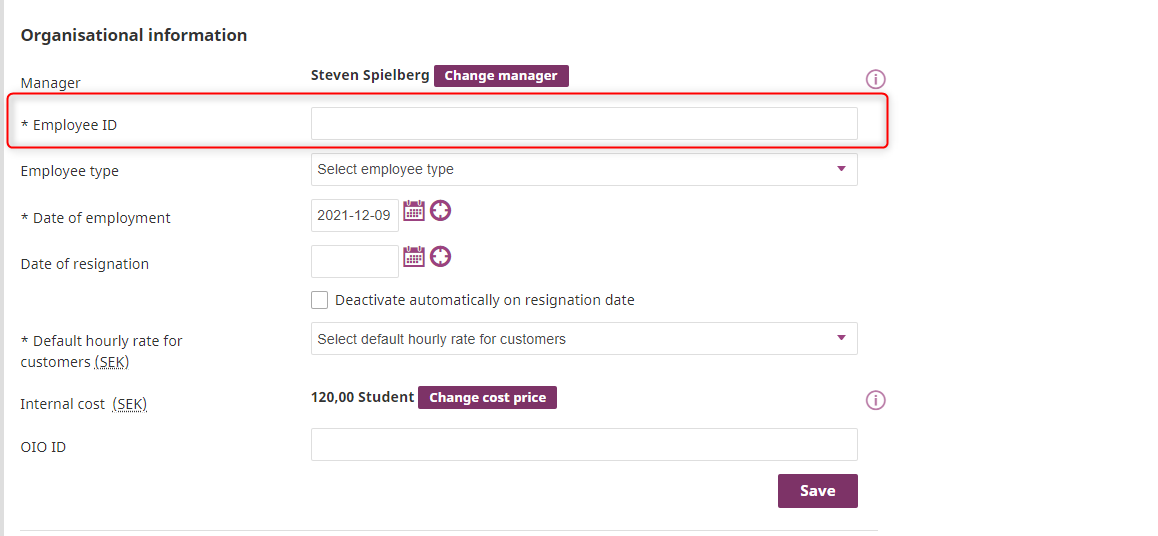
Task: Click the manager name Steven Spielberg
Action: tap(370, 76)
